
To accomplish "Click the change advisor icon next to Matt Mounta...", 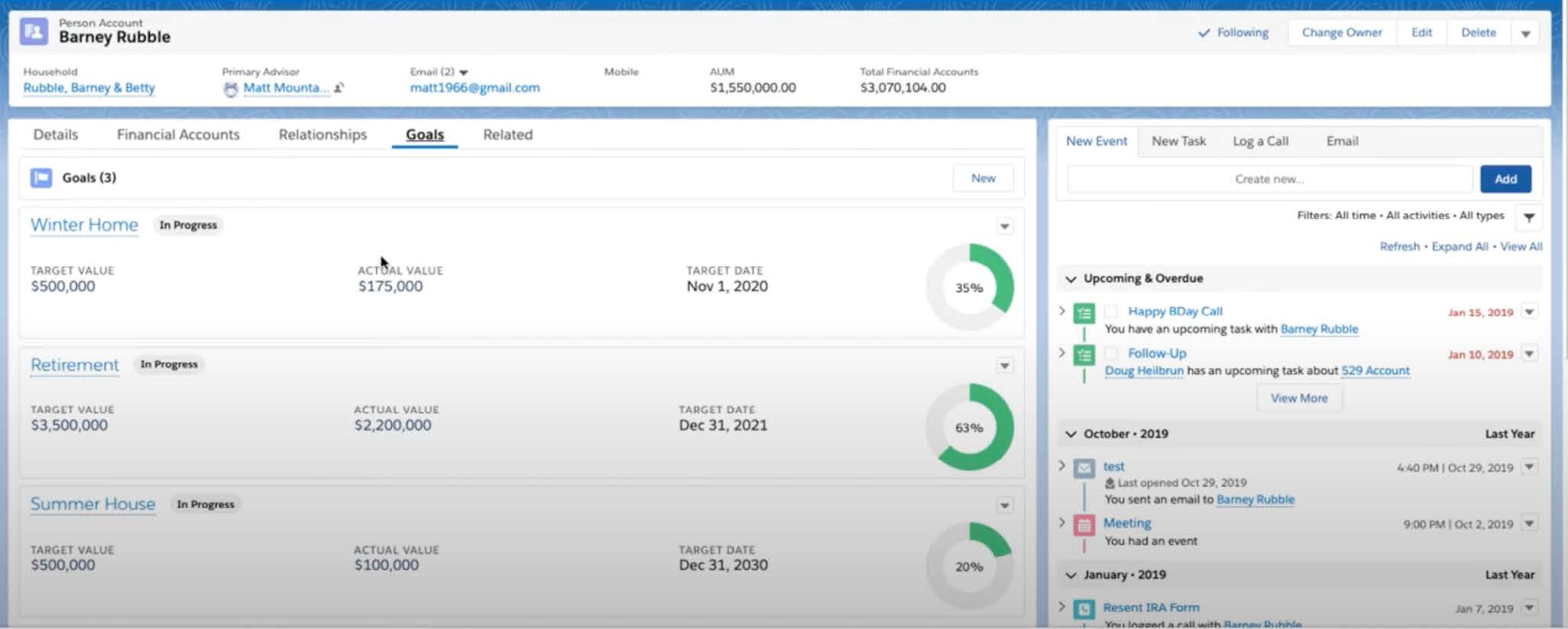I will coord(339,88).
